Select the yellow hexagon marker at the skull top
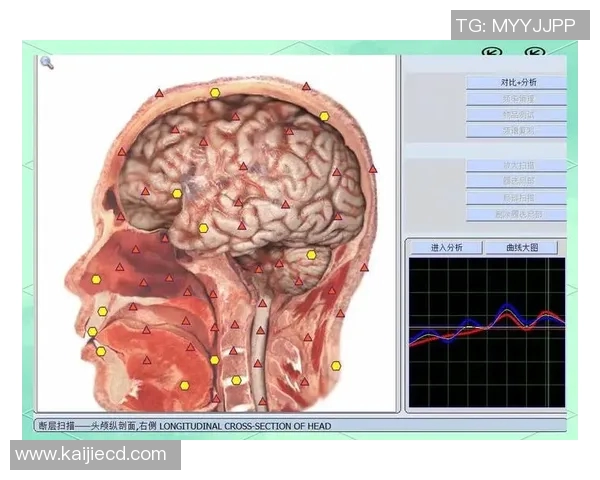600x480 pixels. click(215, 92)
